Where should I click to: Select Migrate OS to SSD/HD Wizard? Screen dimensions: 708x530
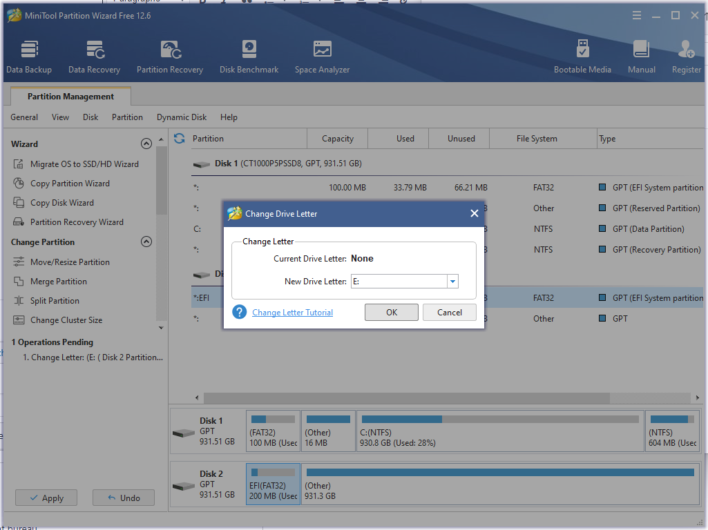click(84, 164)
